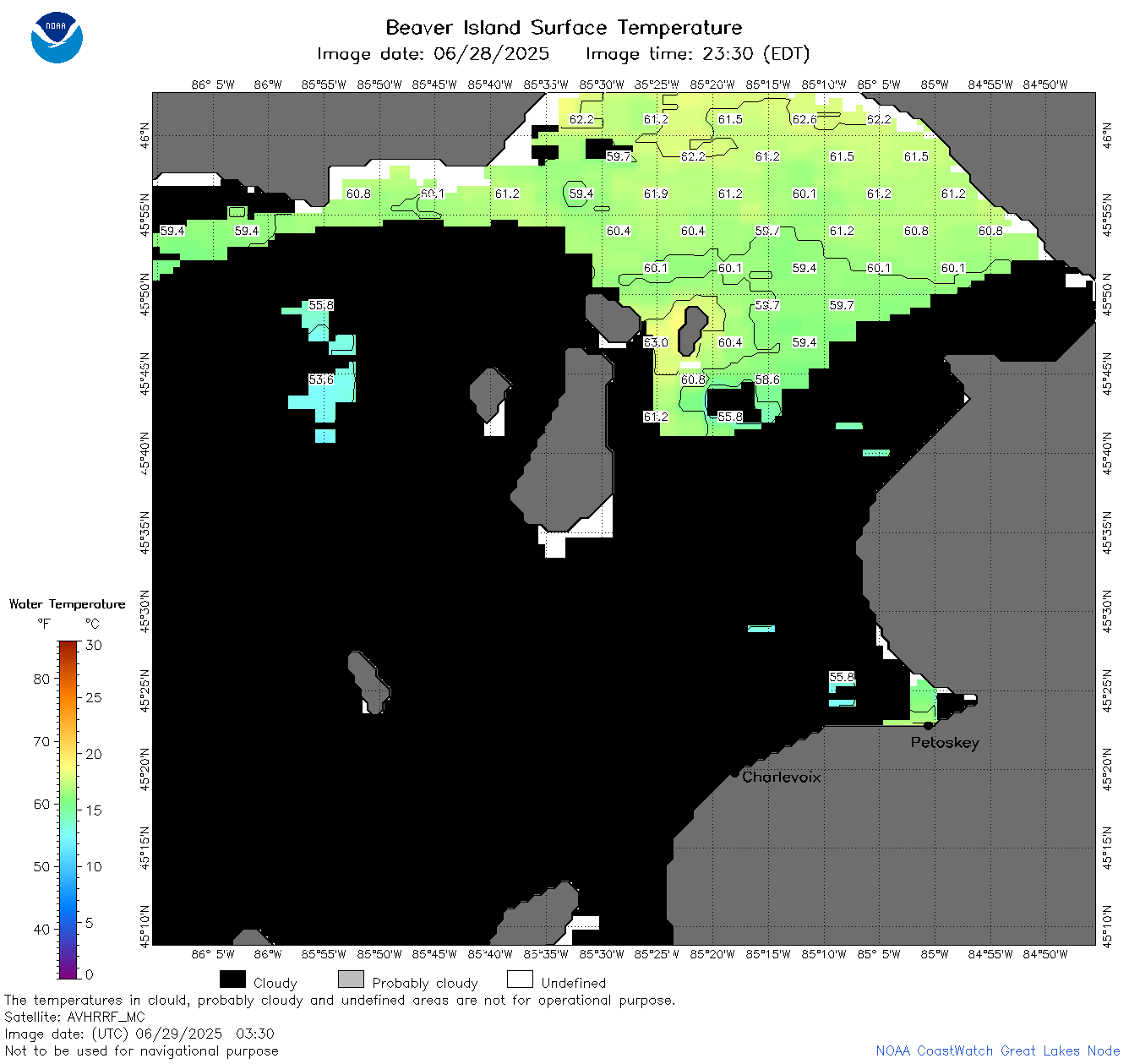Image resolution: width=1129 pixels, height=1064 pixels.
Task: Open the NOAA CoastWatch Great Lakes Node link
Action: 997,1050
